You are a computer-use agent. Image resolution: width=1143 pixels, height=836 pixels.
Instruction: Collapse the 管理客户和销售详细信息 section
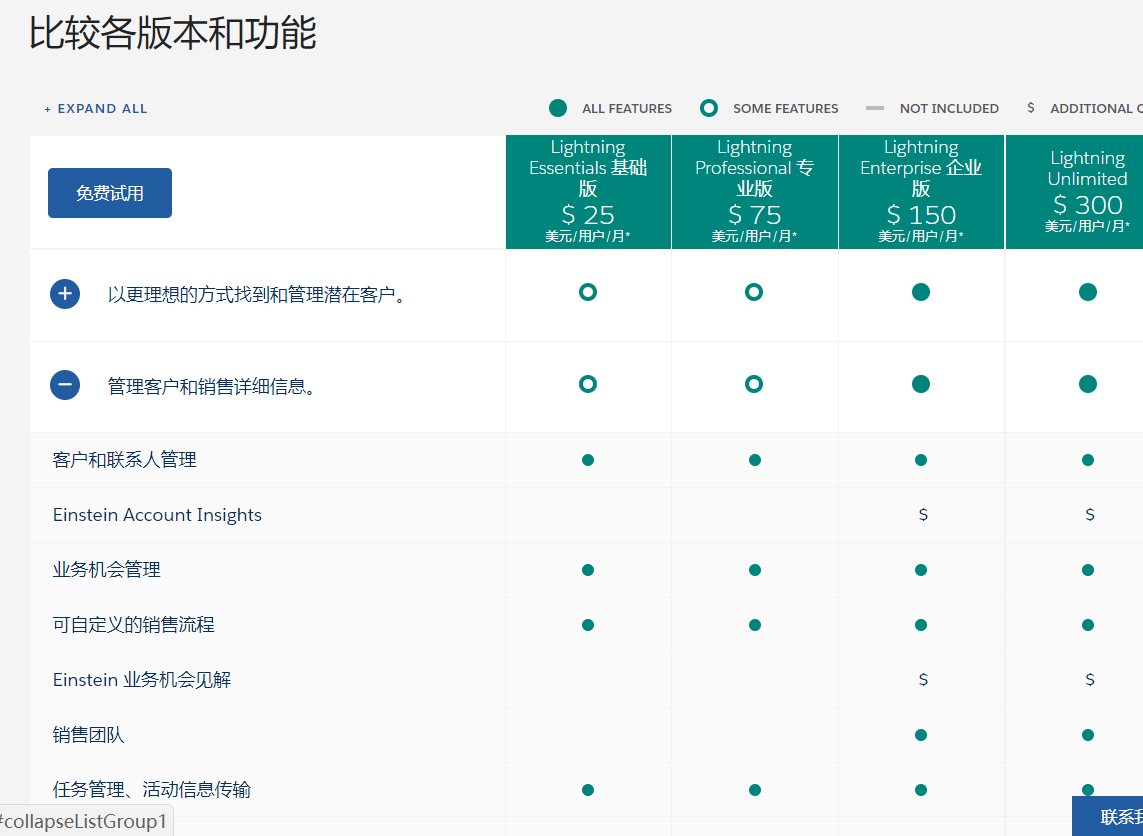click(65, 384)
